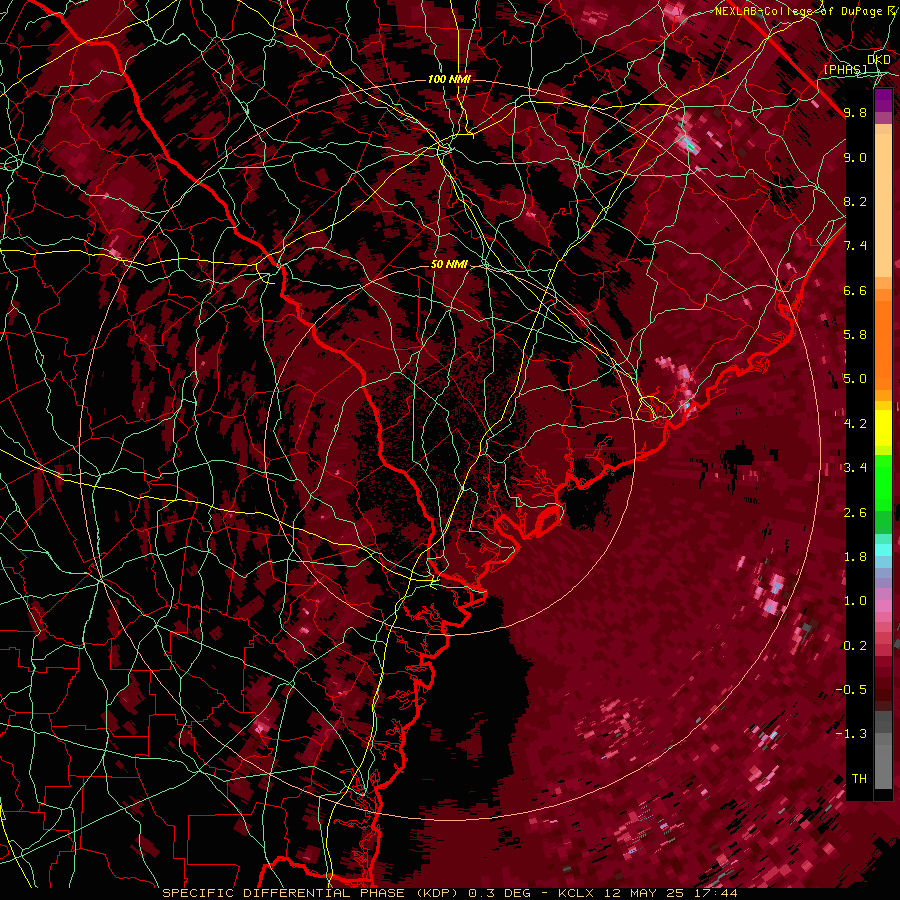Click the [PHAS] legend unit label
The width and height of the screenshot is (900, 900).
pos(845,69)
